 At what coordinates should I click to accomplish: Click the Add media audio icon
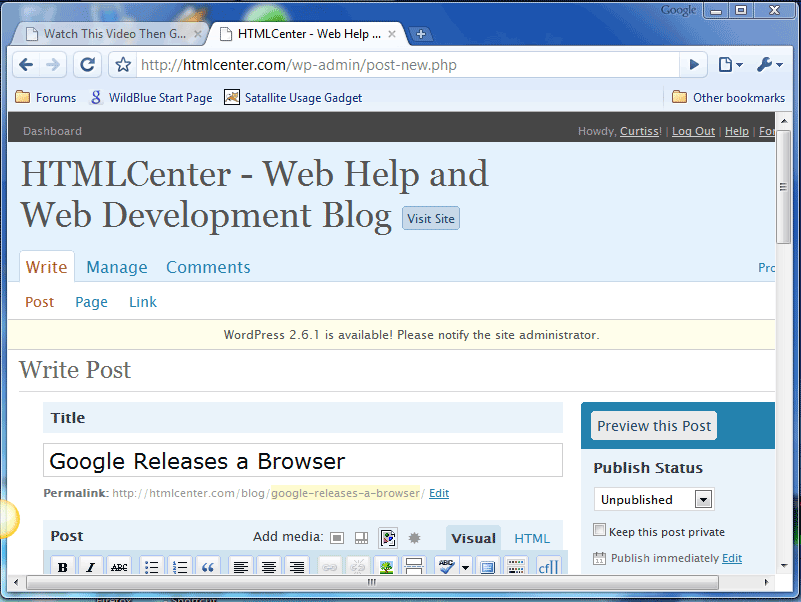point(388,538)
